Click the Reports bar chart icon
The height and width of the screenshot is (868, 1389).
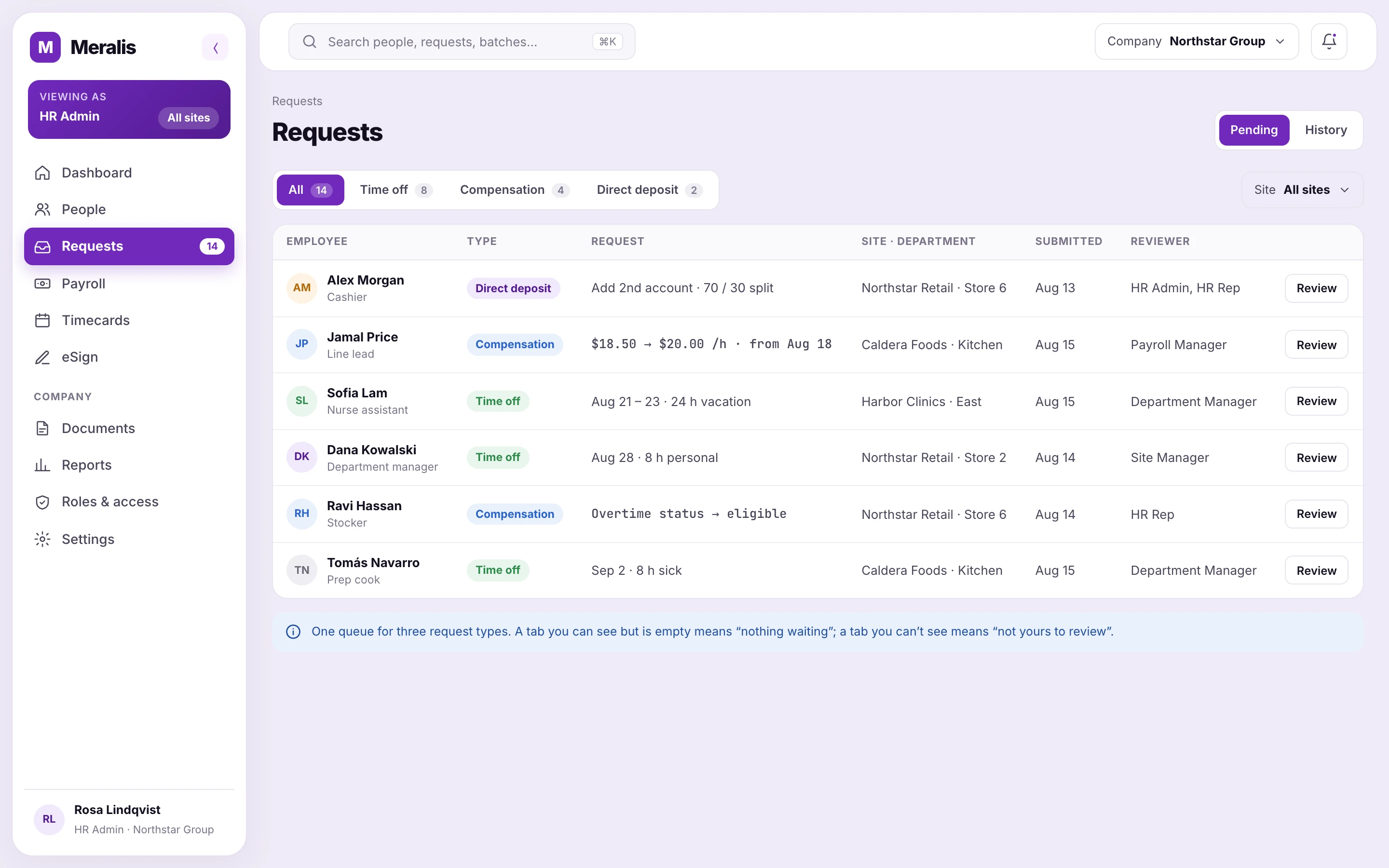[x=42, y=465]
